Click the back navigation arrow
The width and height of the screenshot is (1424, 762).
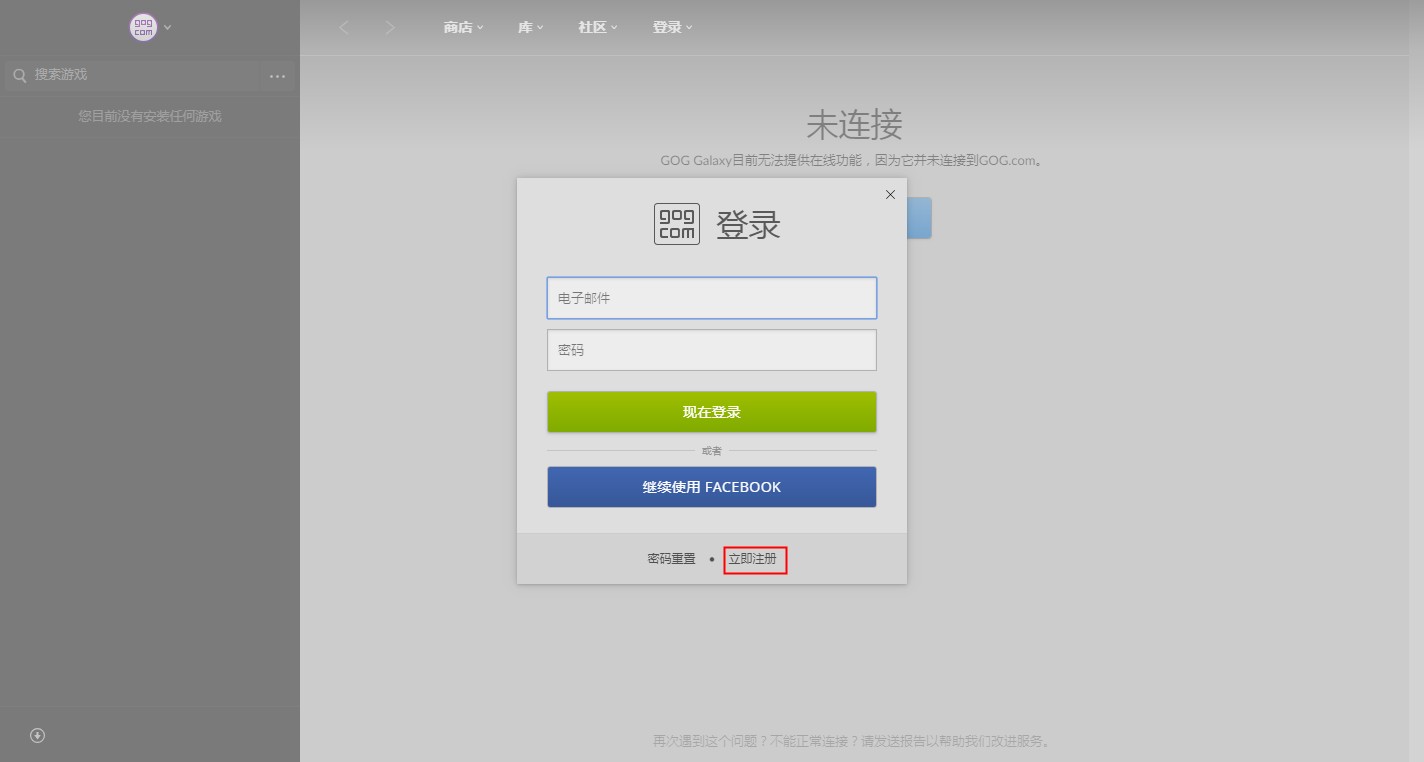pyautogui.click(x=344, y=27)
